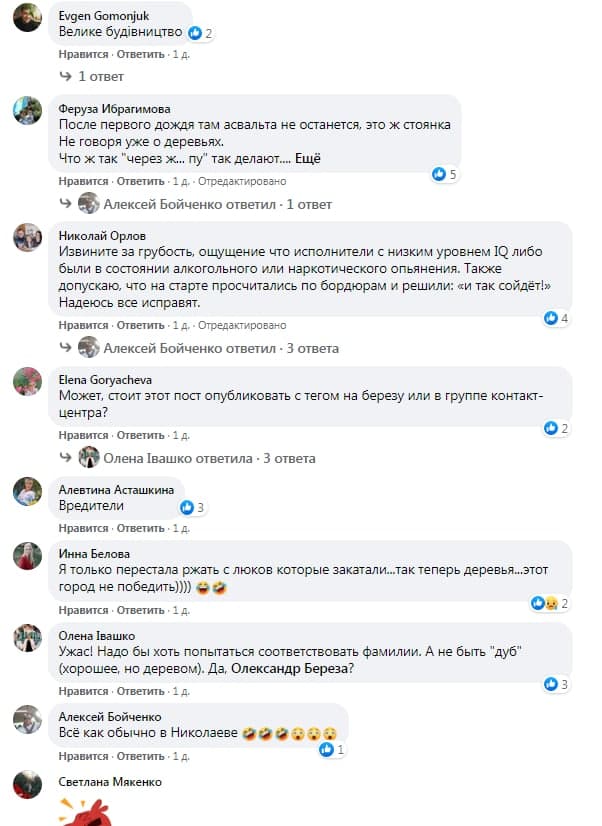Click the like reaction on Олена Івашко's comment
The height and width of the screenshot is (826, 602).
click(556, 684)
